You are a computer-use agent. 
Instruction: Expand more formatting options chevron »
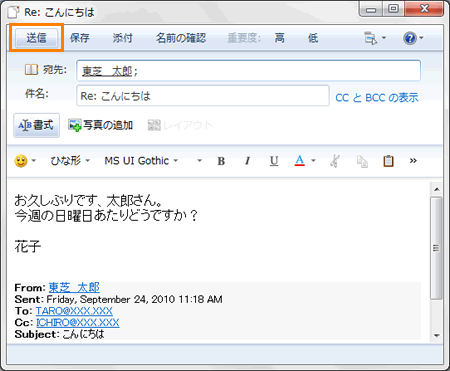[413, 161]
